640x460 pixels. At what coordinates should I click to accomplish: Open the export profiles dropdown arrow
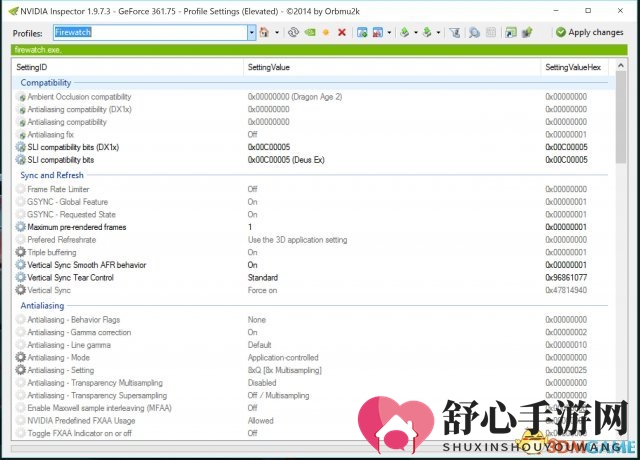point(416,32)
